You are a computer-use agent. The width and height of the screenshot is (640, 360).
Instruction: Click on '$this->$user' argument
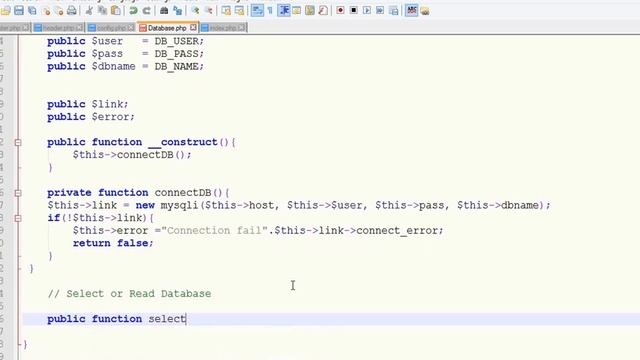point(325,205)
